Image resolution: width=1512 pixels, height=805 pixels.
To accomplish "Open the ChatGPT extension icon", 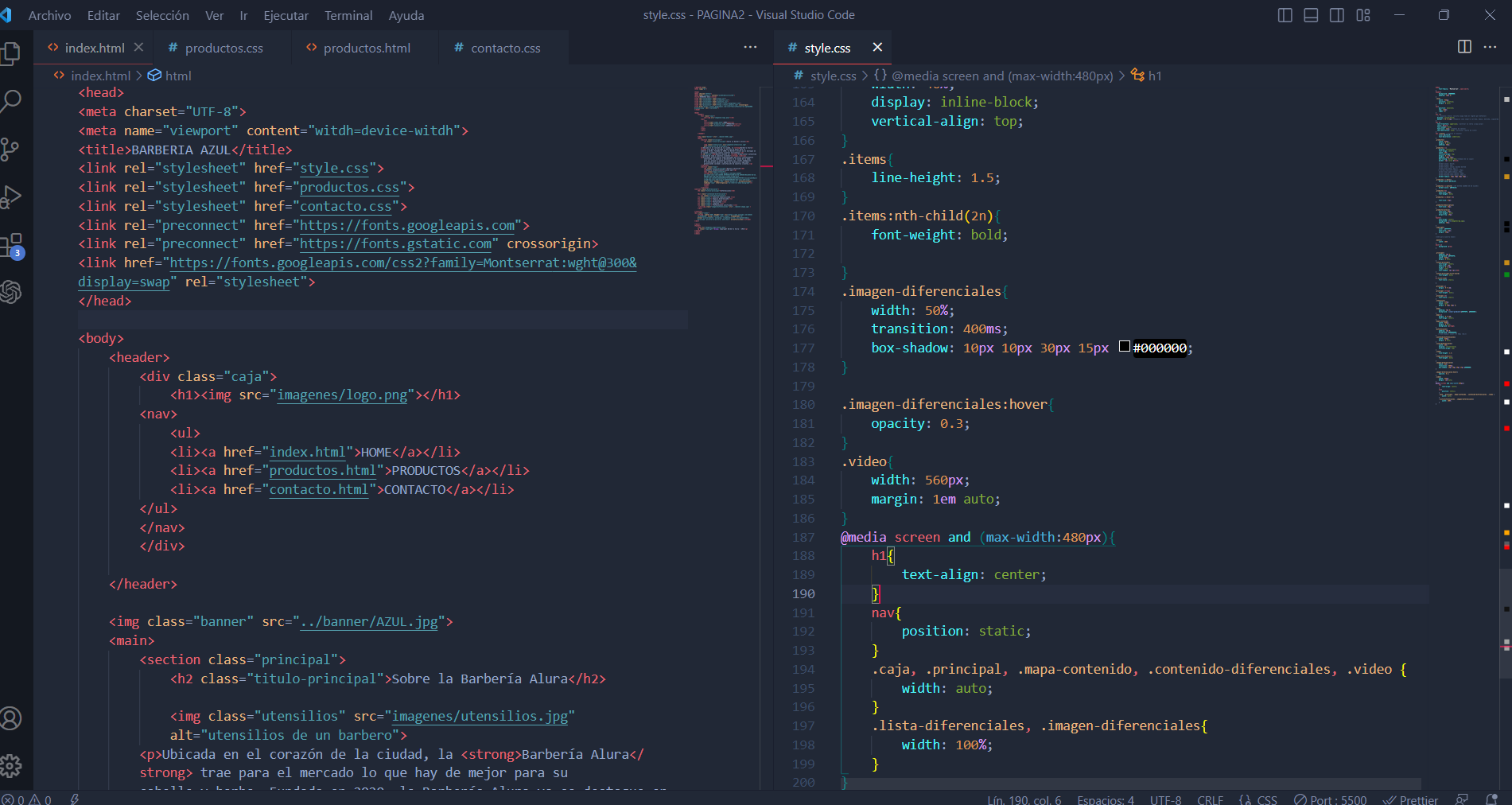I will (x=11, y=292).
